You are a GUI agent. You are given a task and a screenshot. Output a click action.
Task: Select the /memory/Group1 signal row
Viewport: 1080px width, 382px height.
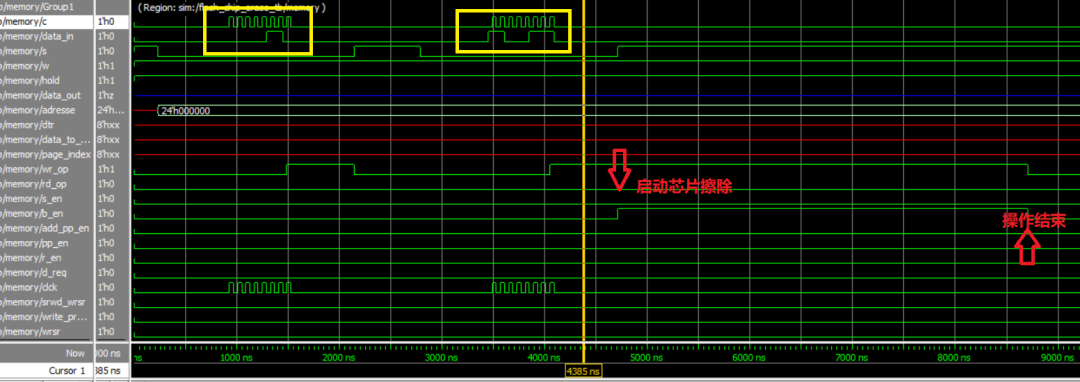[46, 7]
